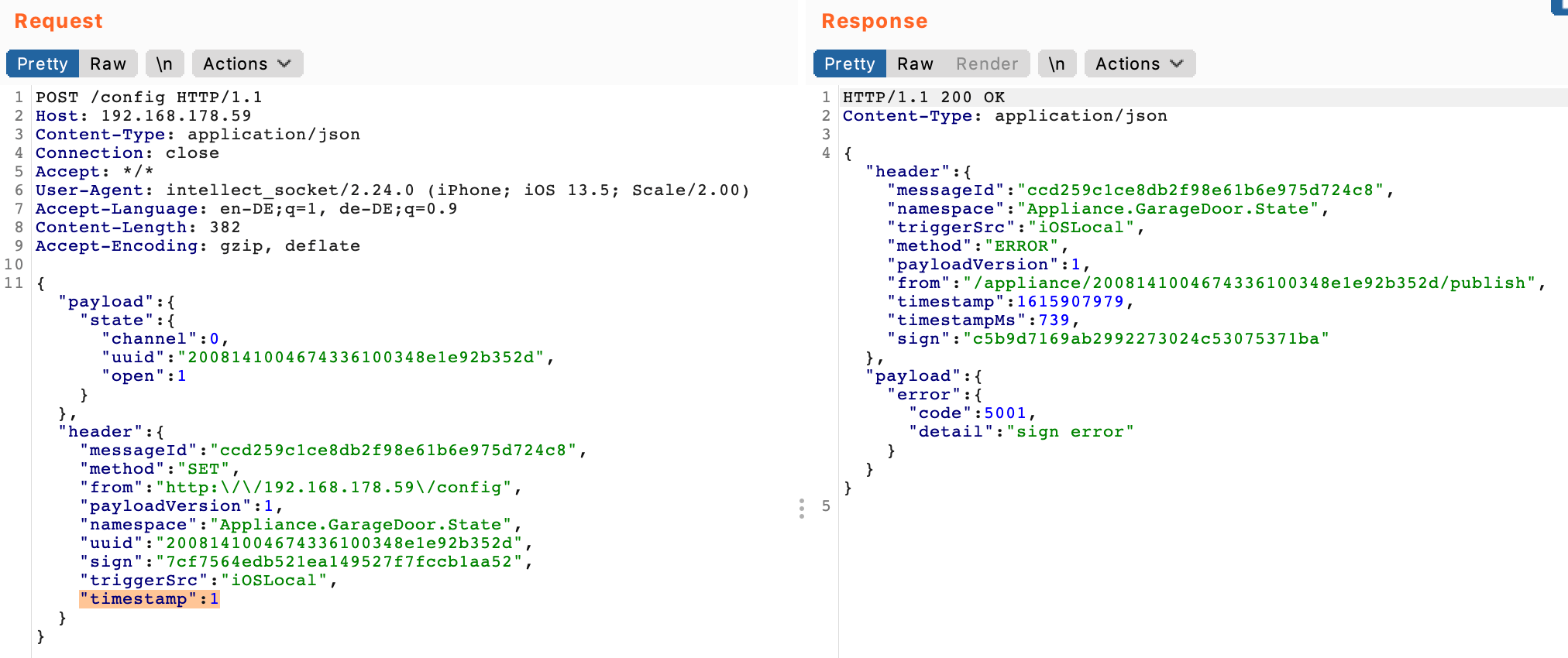
Task: Click the 'Content-Length: 382' header line
Action: [138, 228]
